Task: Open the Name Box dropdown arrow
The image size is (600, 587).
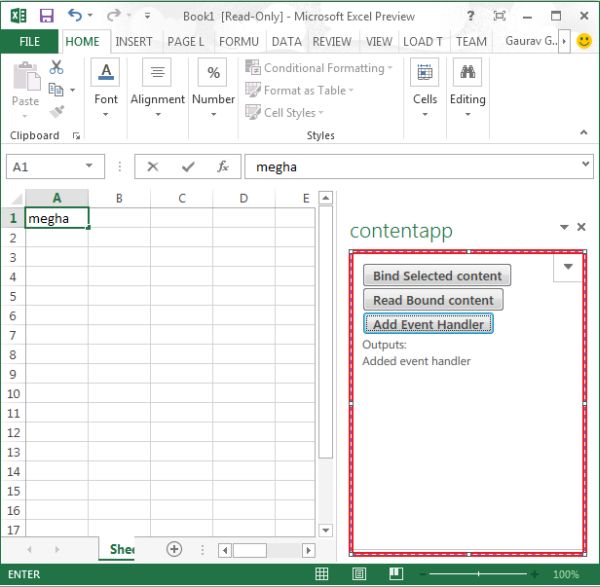Action: [x=89, y=166]
